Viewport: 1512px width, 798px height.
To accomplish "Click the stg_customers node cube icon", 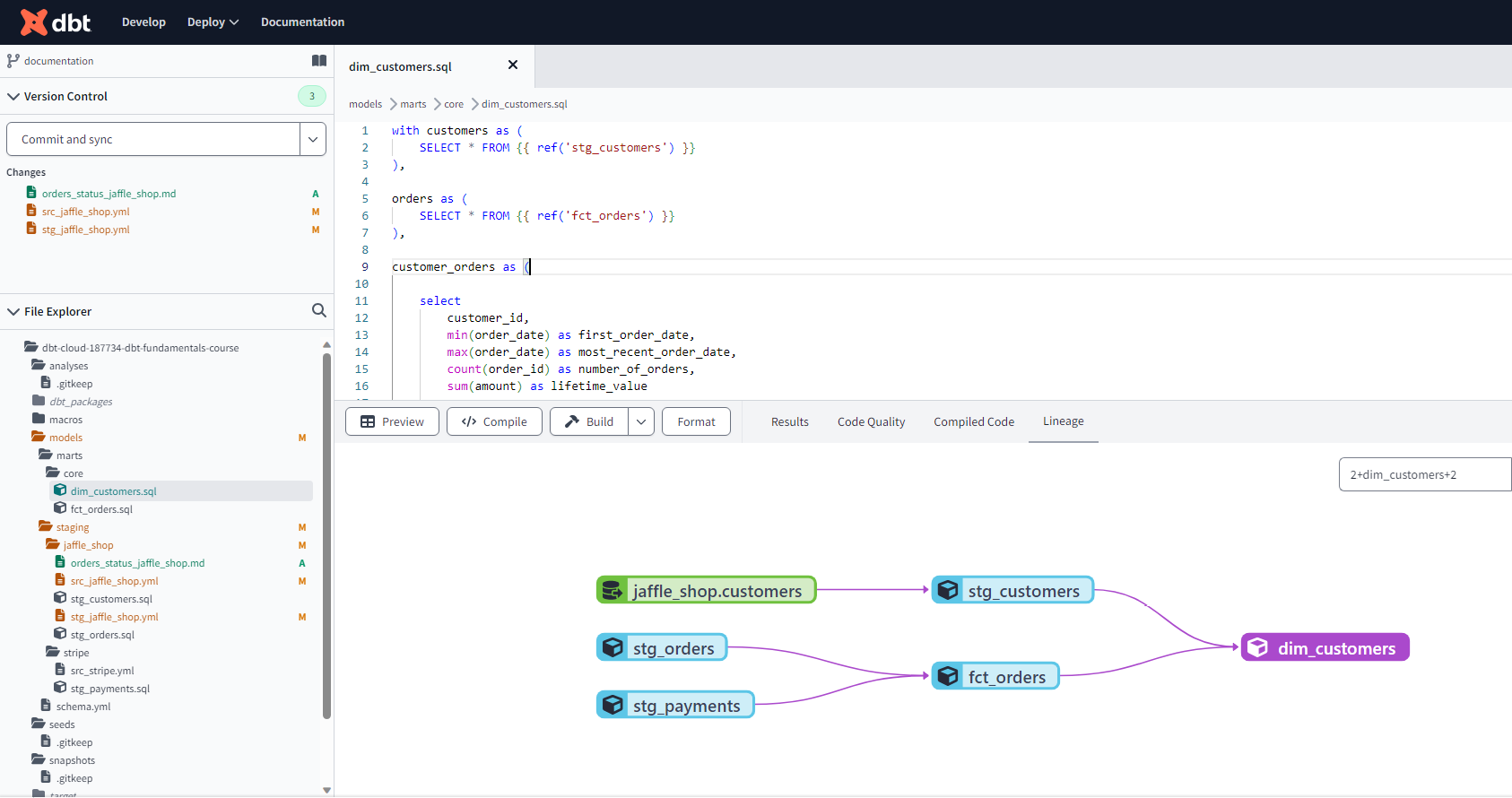I will 948,590.
